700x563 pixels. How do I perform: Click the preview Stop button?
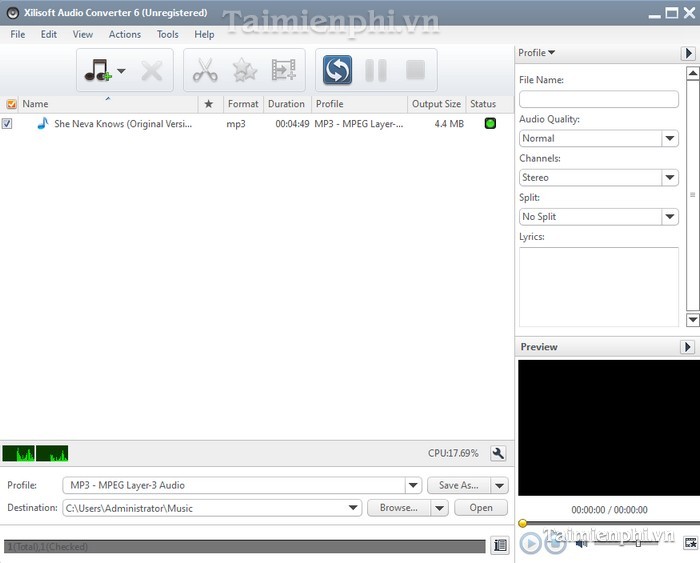click(556, 543)
